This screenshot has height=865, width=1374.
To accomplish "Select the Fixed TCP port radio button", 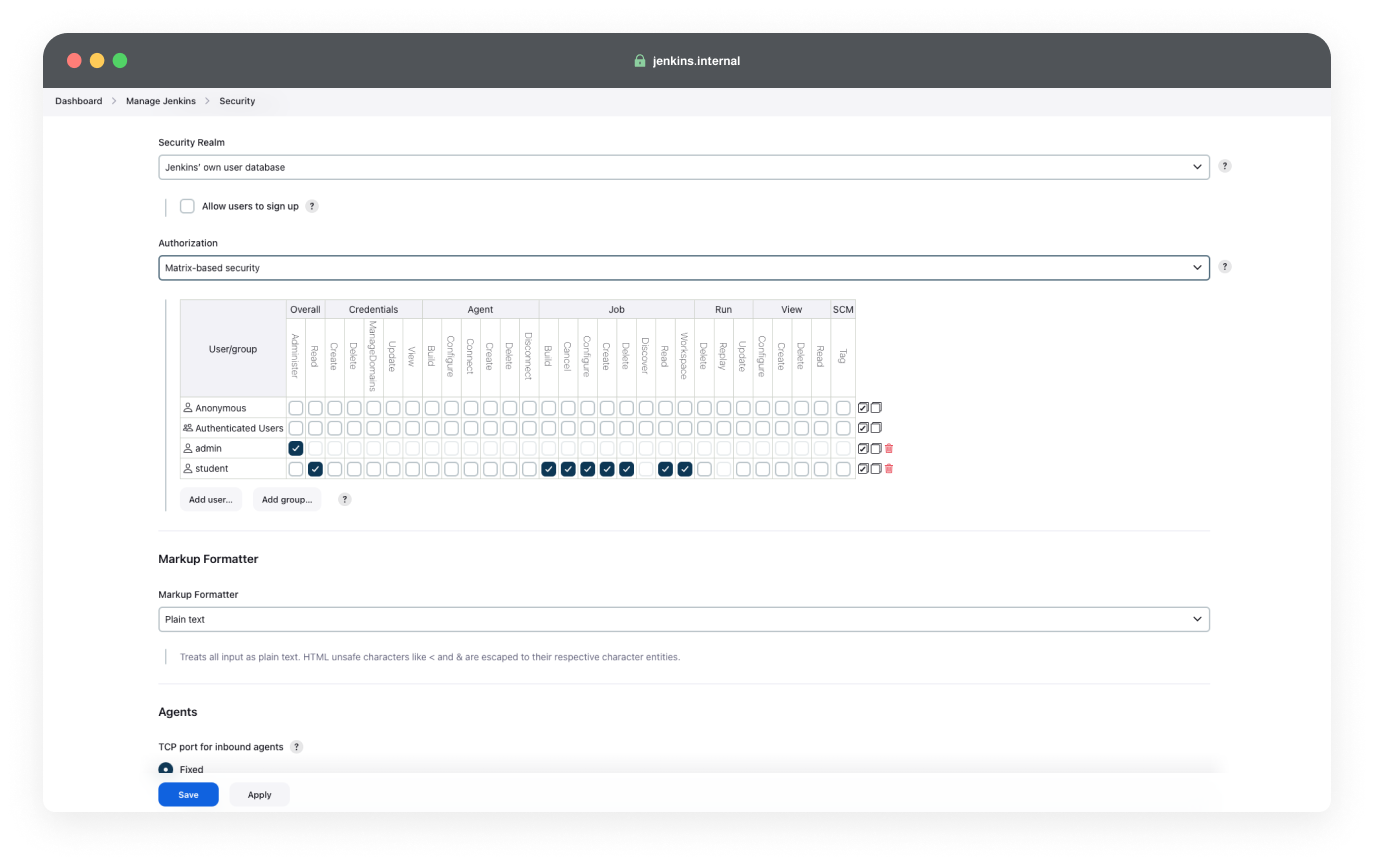I will [166, 770].
